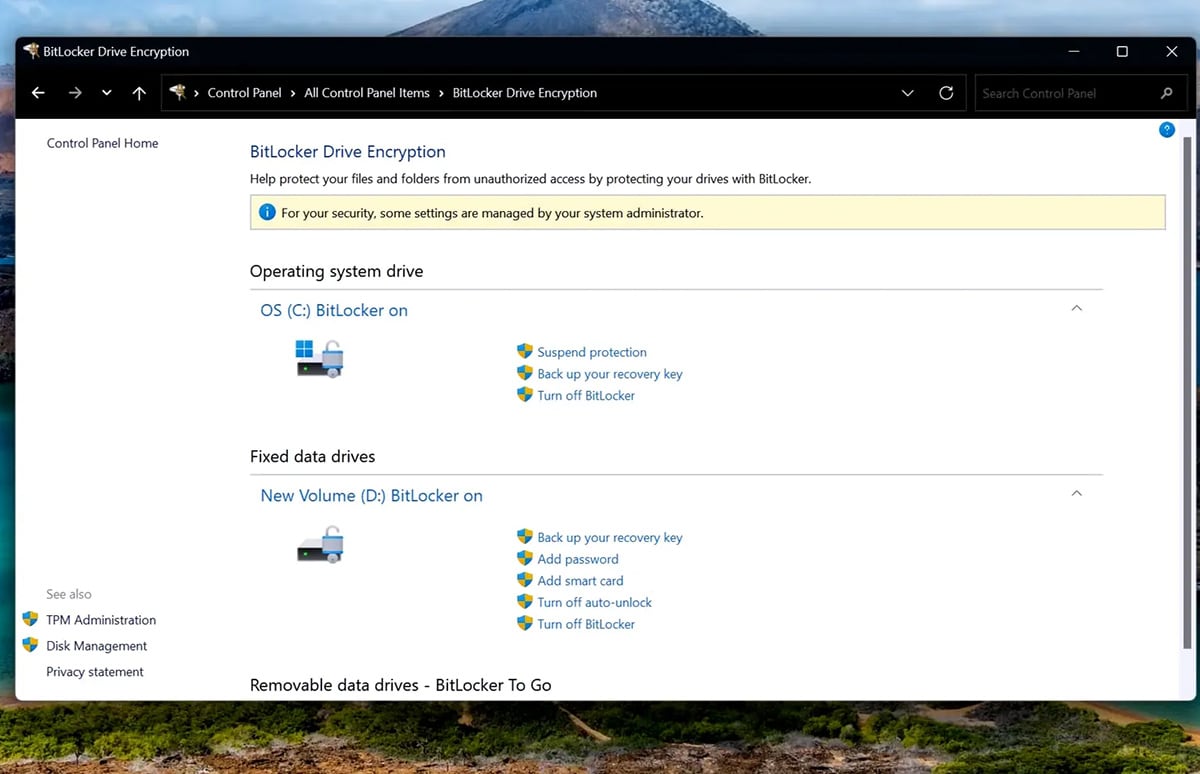Open the address bar history dropdown
This screenshot has height=774, width=1200.
(x=908, y=93)
